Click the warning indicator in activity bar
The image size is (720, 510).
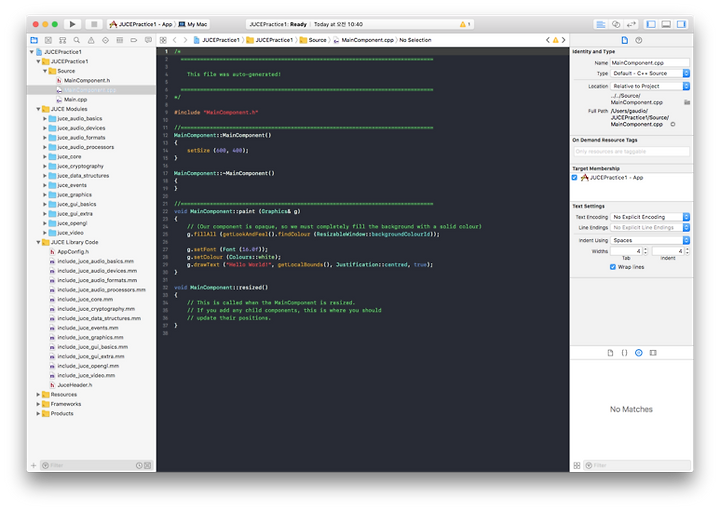465,24
